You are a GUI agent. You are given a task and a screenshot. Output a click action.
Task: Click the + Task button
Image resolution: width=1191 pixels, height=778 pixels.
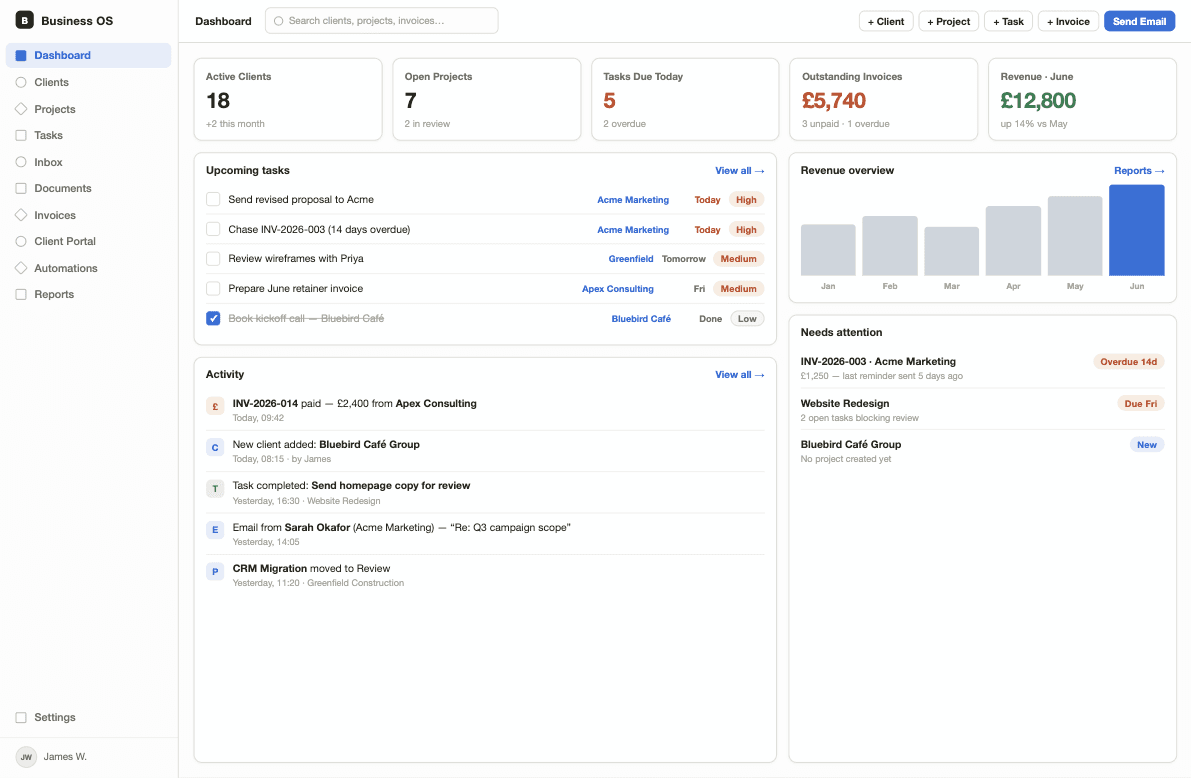[1008, 21]
